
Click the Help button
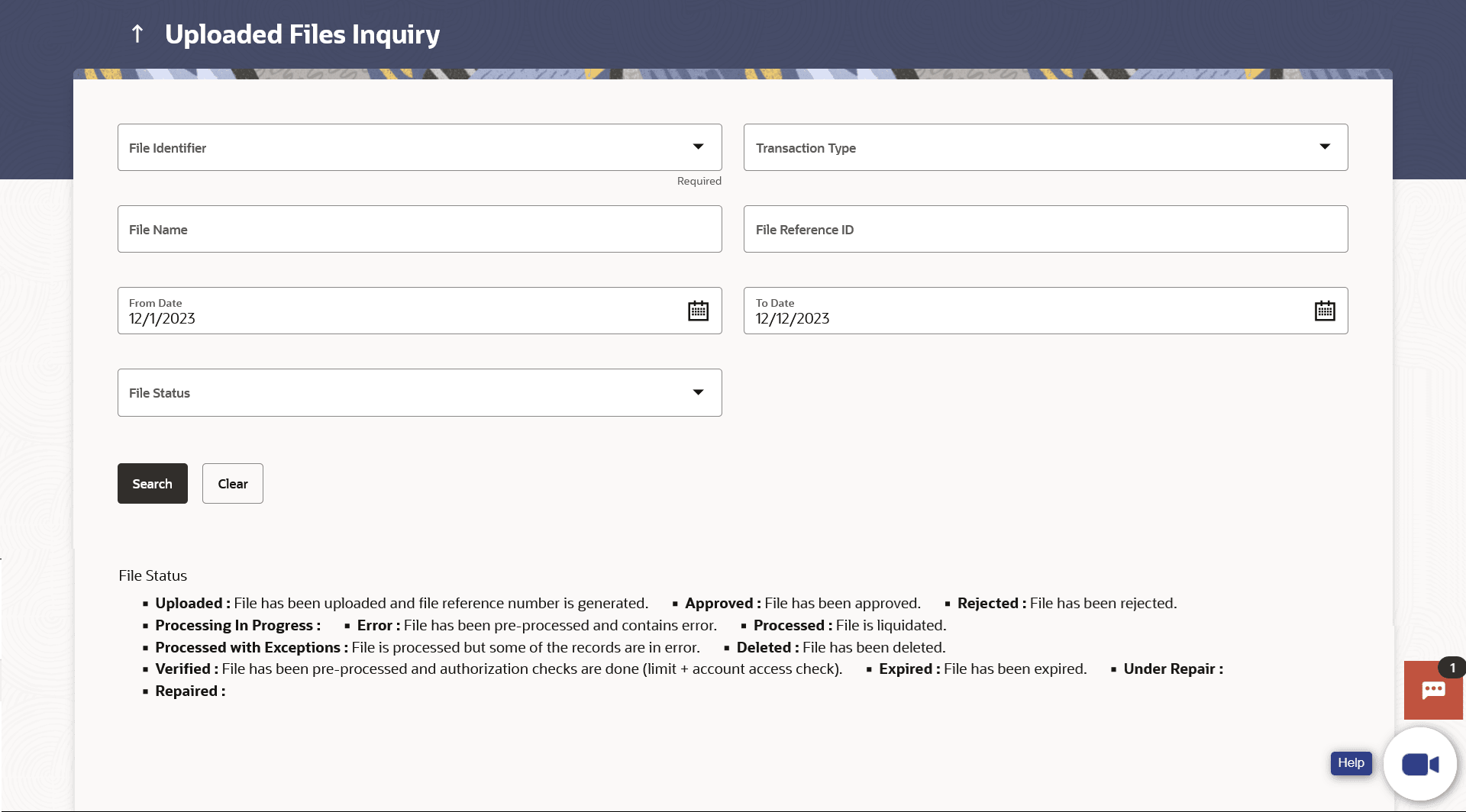pos(1351,763)
